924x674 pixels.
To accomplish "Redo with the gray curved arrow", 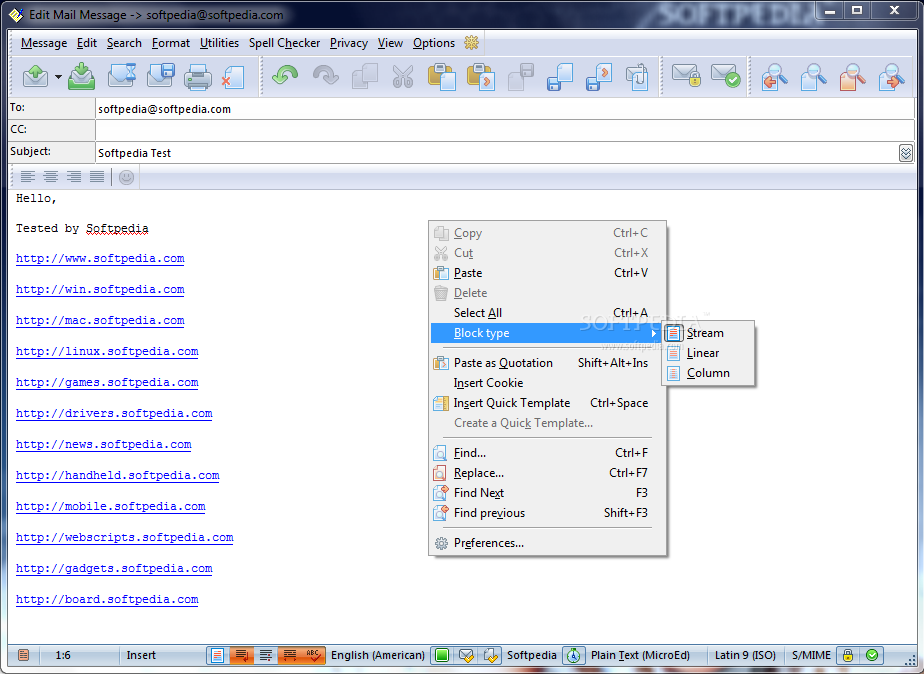I will point(325,77).
